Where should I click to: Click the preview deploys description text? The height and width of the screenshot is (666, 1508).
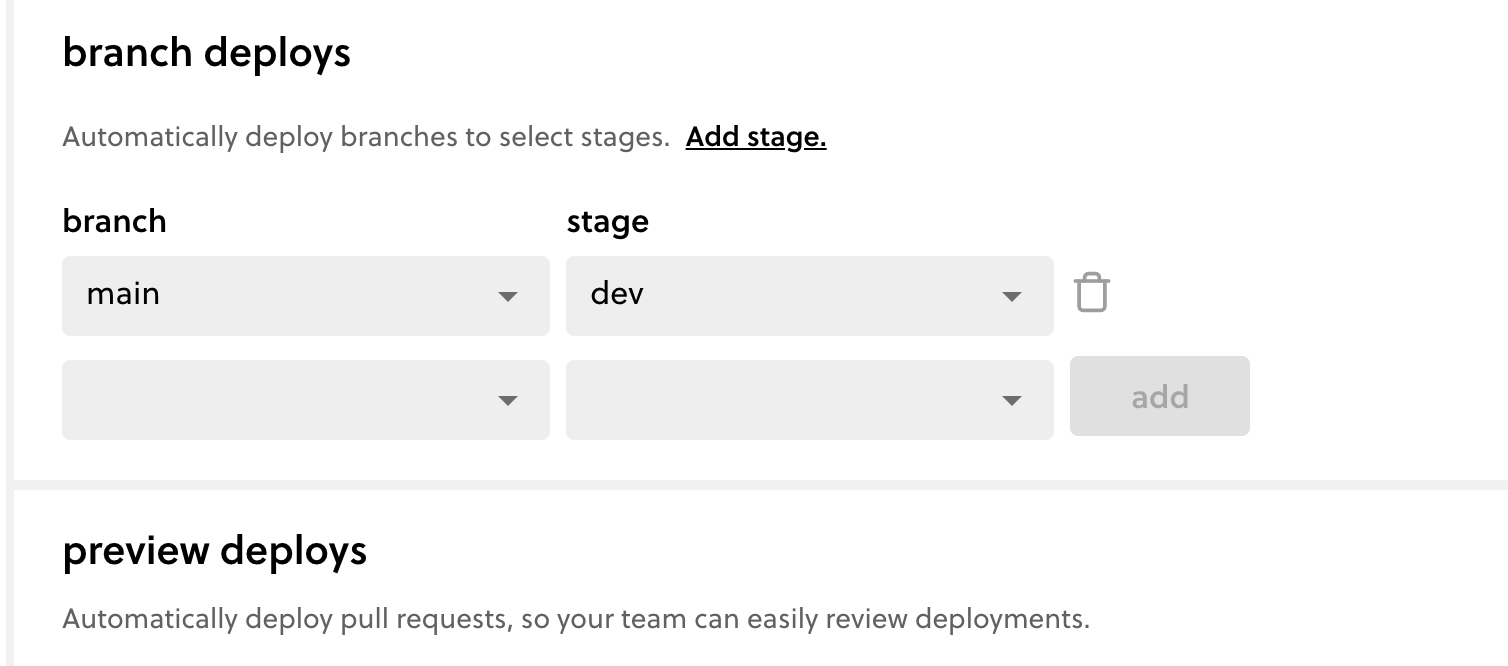[x=575, y=619]
